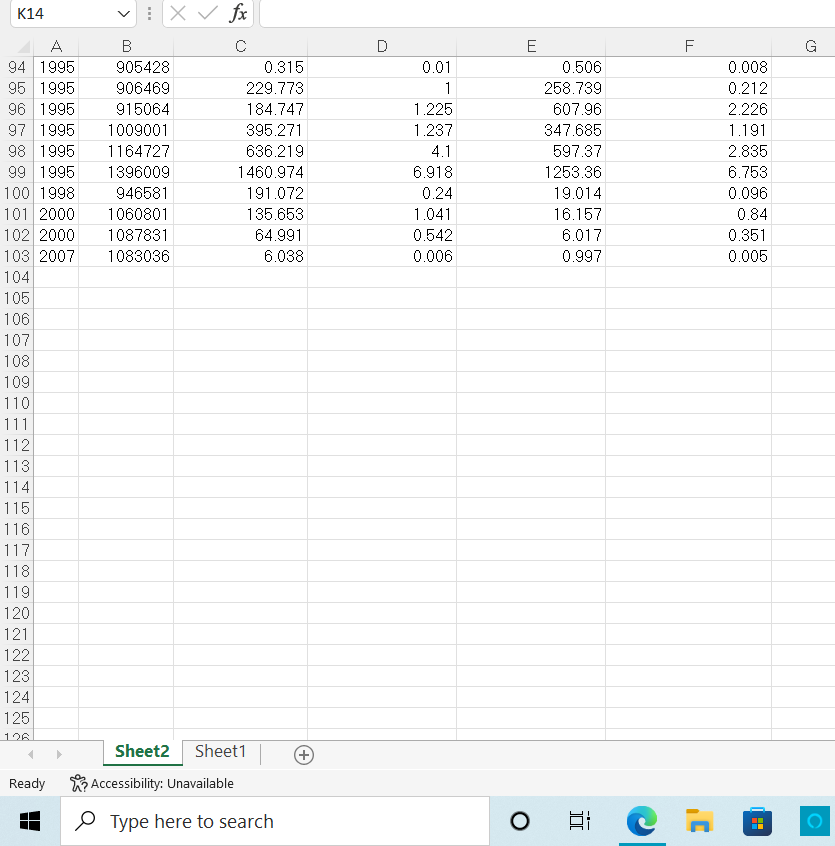Switch to the Sheet1 tab

click(219, 751)
